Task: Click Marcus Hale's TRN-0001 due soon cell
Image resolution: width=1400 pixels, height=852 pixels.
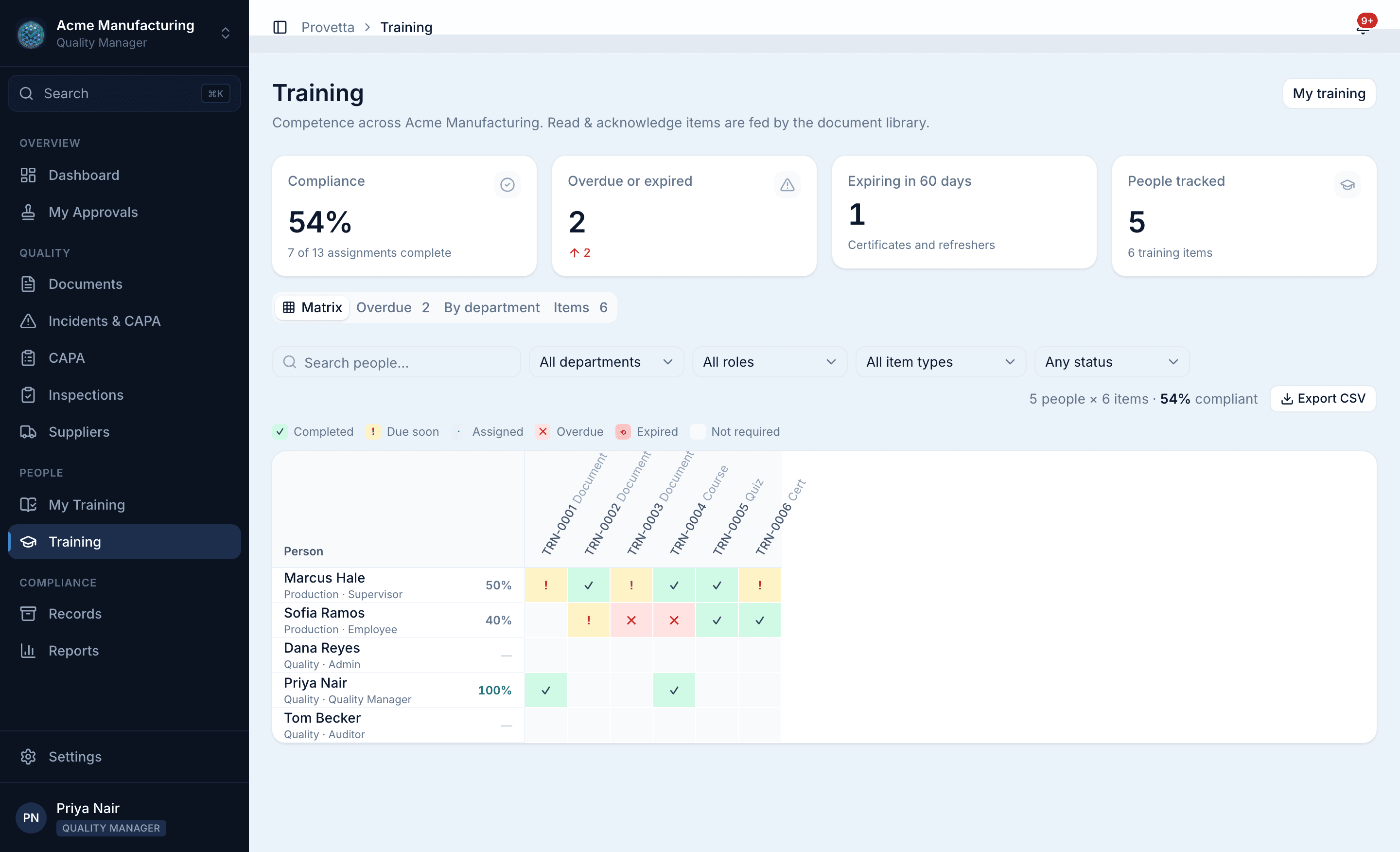Action: 545,585
